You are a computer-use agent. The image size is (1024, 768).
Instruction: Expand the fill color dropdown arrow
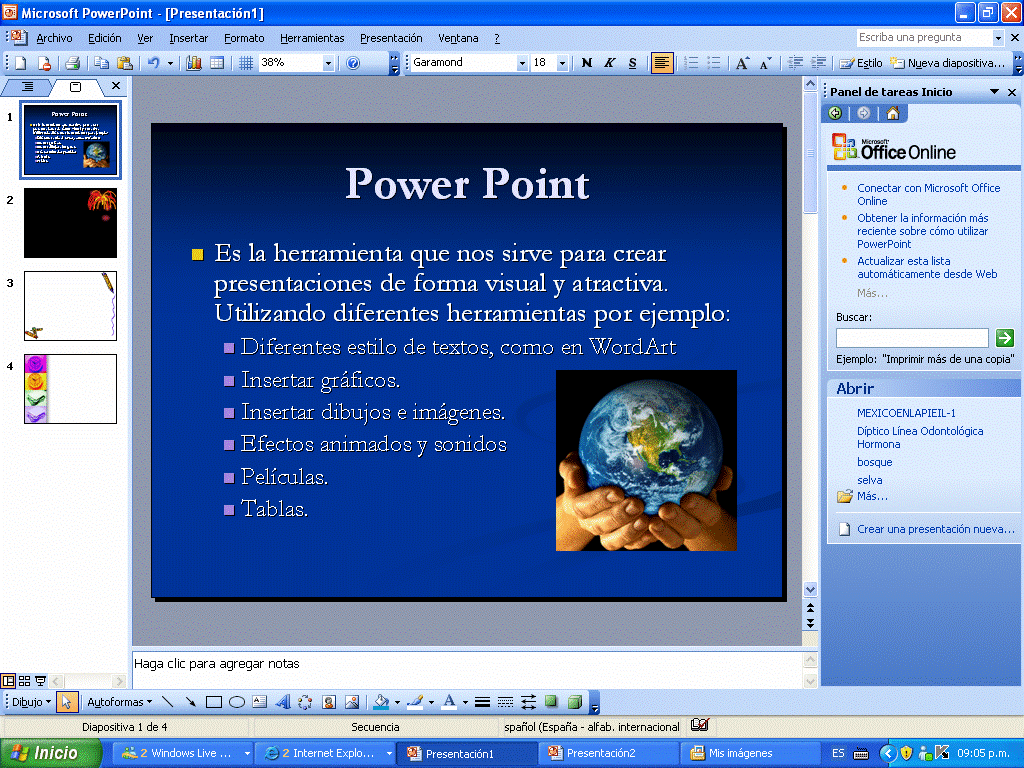click(397, 703)
